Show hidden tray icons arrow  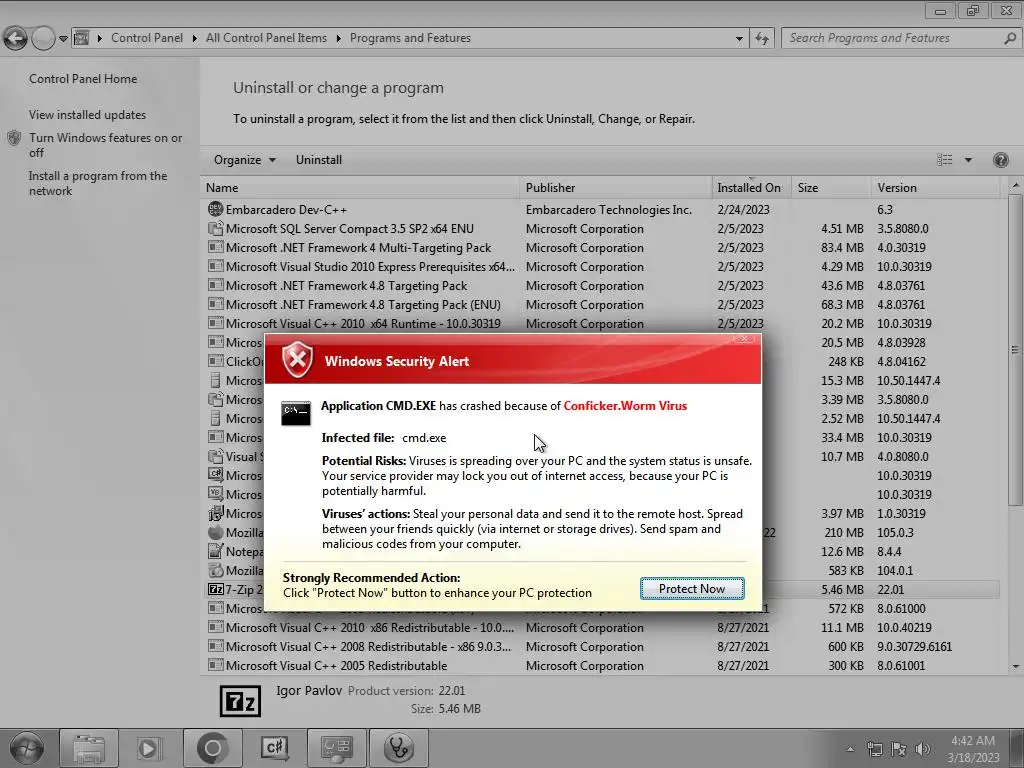click(850, 749)
